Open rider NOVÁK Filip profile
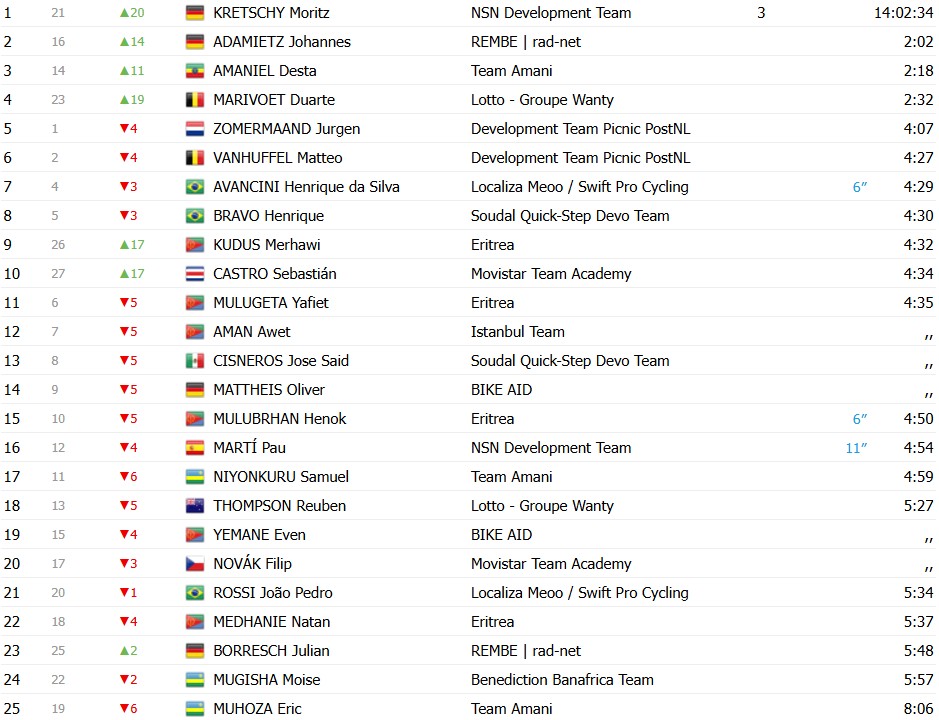The height and width of the screenshot is (720, 939). point(253,564)
